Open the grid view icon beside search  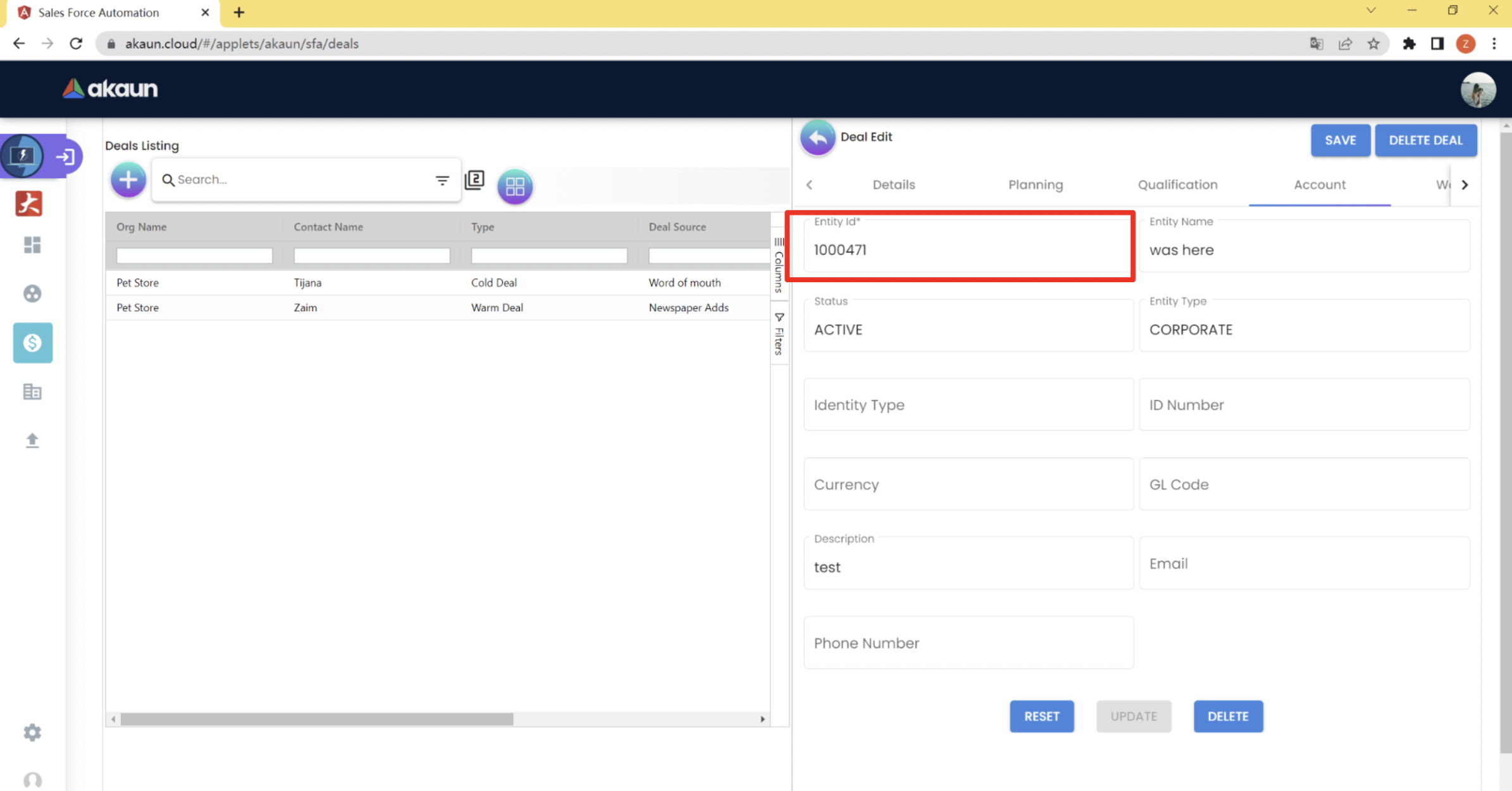[x=514, y=186]
